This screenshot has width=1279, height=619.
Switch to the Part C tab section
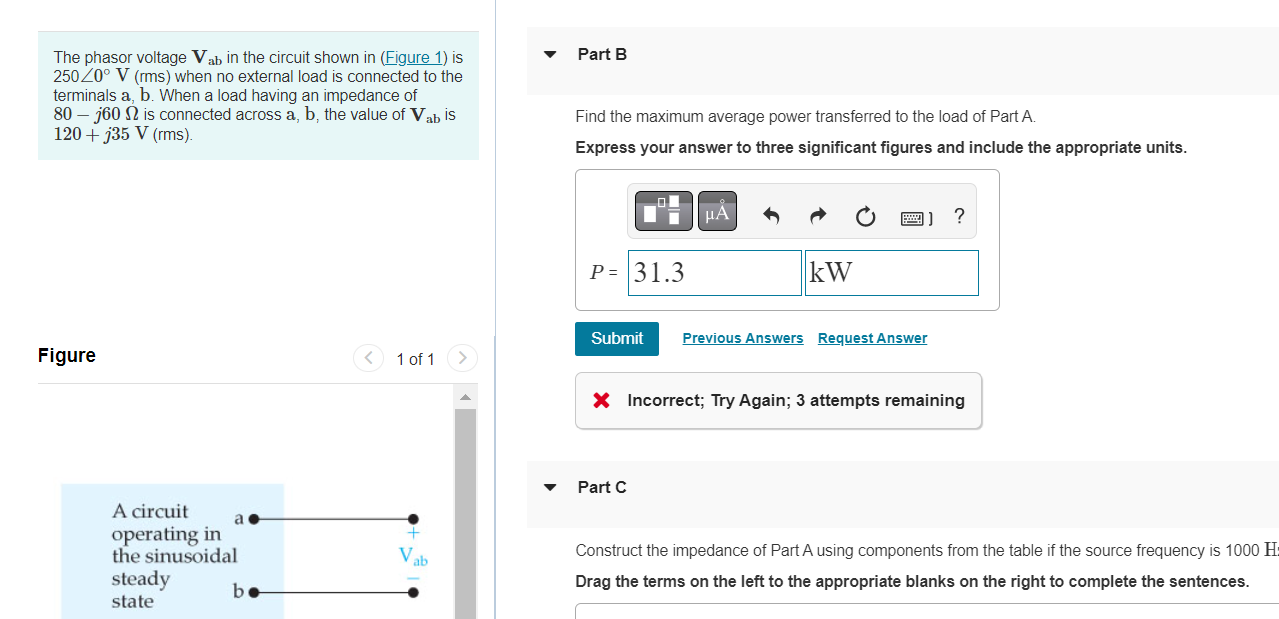[602, 487]
